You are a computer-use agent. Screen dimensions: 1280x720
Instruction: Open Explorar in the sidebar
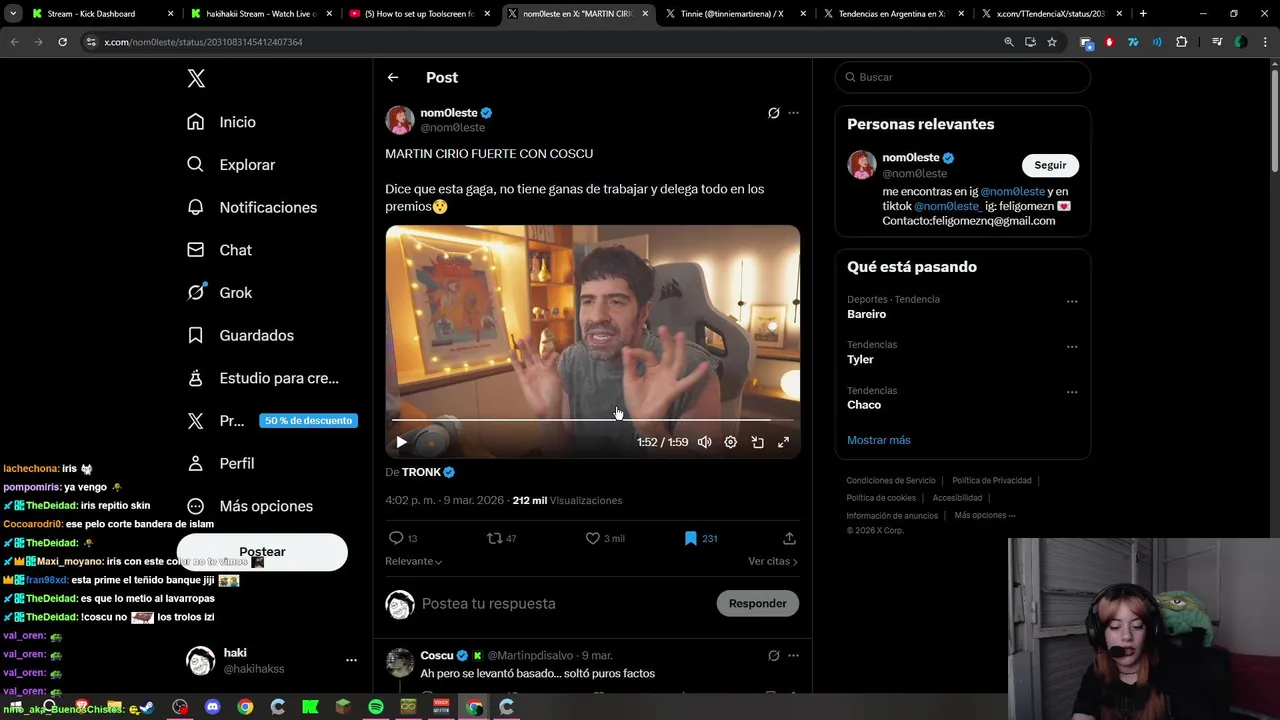(231, 165)
